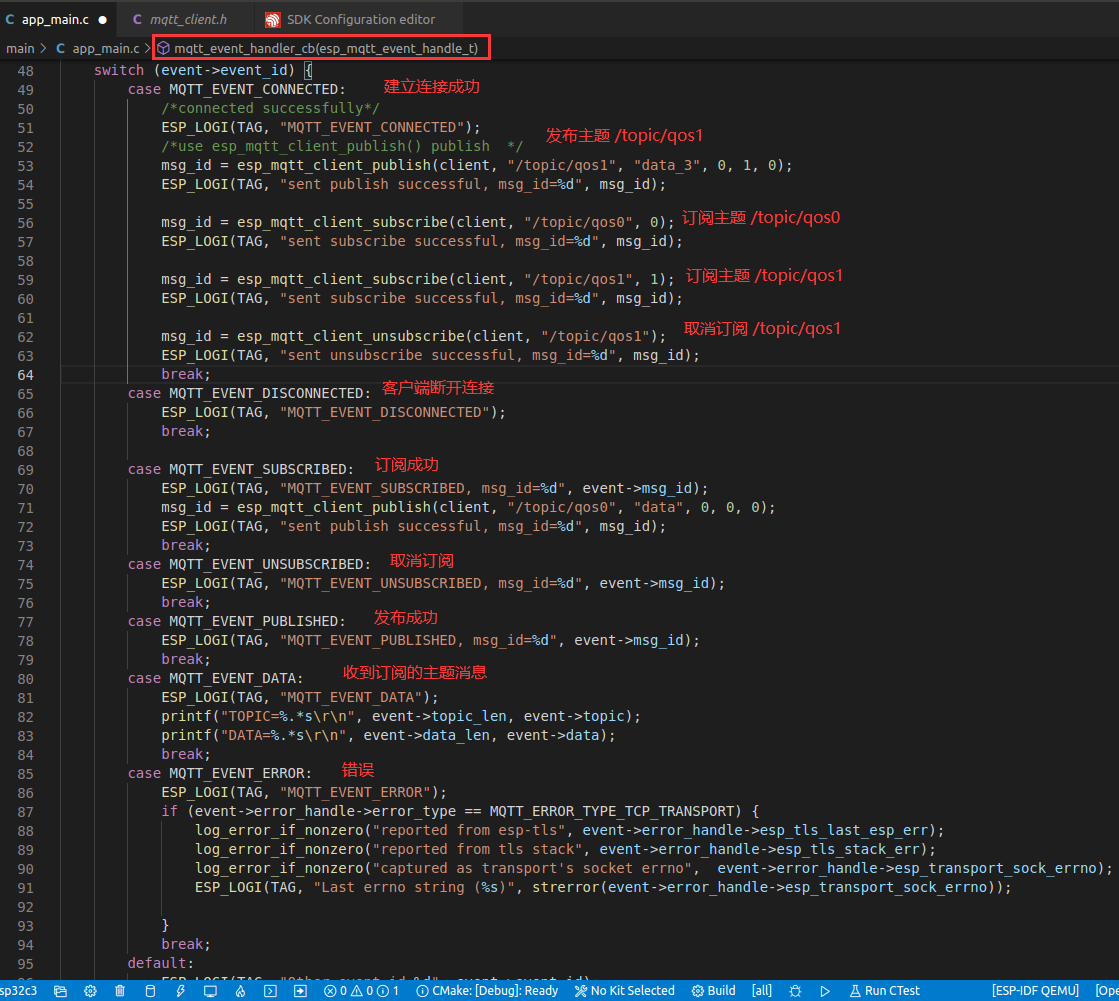Click CMake: [Debug]: Ready status item
The image size is (1119, 1001).
(487, 991)
